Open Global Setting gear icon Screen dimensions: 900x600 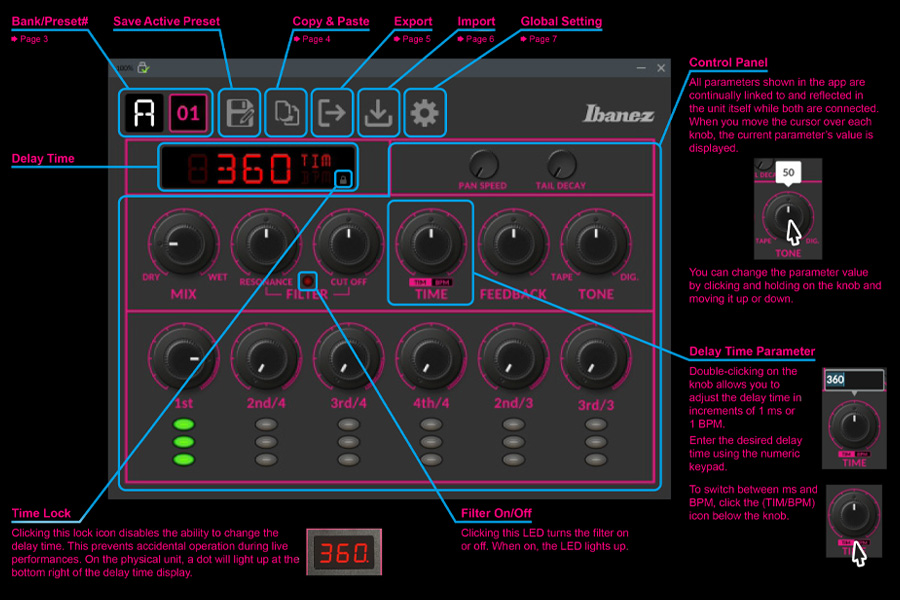pyautogui.click(x=425, y=113)
